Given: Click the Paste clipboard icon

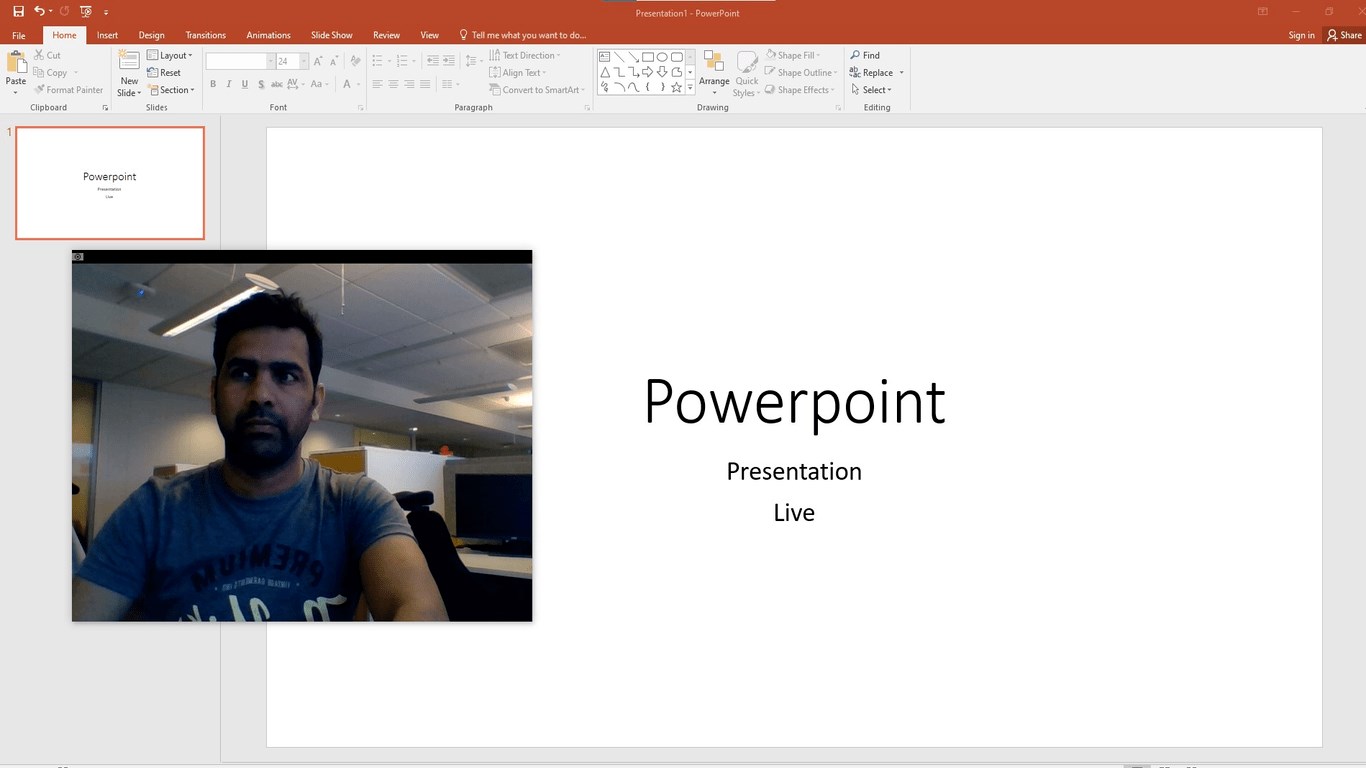Looking at the screenshot, I should click(x=16, y=64).
